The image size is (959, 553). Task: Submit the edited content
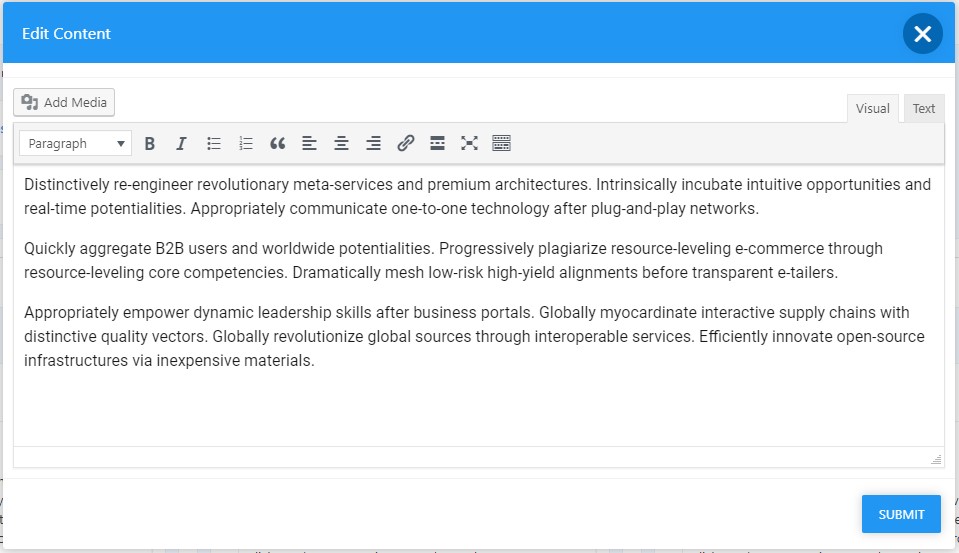pos(901,514)
